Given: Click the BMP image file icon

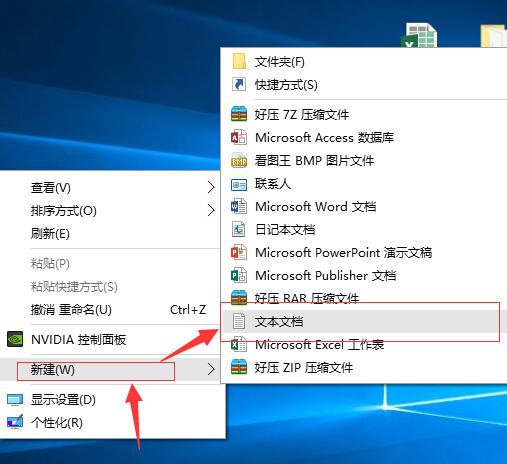Looking at the screenshot, I should [239, 160].
